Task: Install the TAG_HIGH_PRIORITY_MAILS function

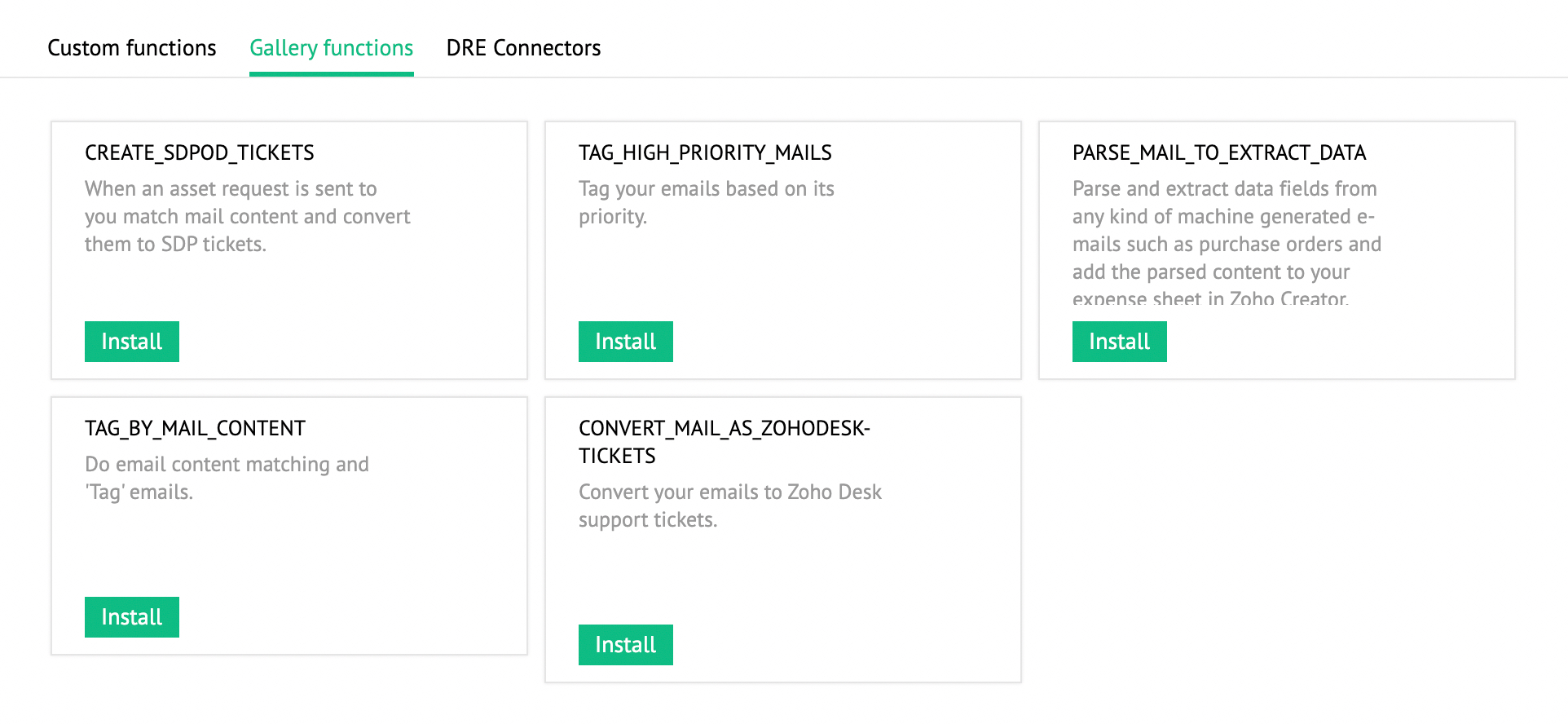Action: [625, 342]
